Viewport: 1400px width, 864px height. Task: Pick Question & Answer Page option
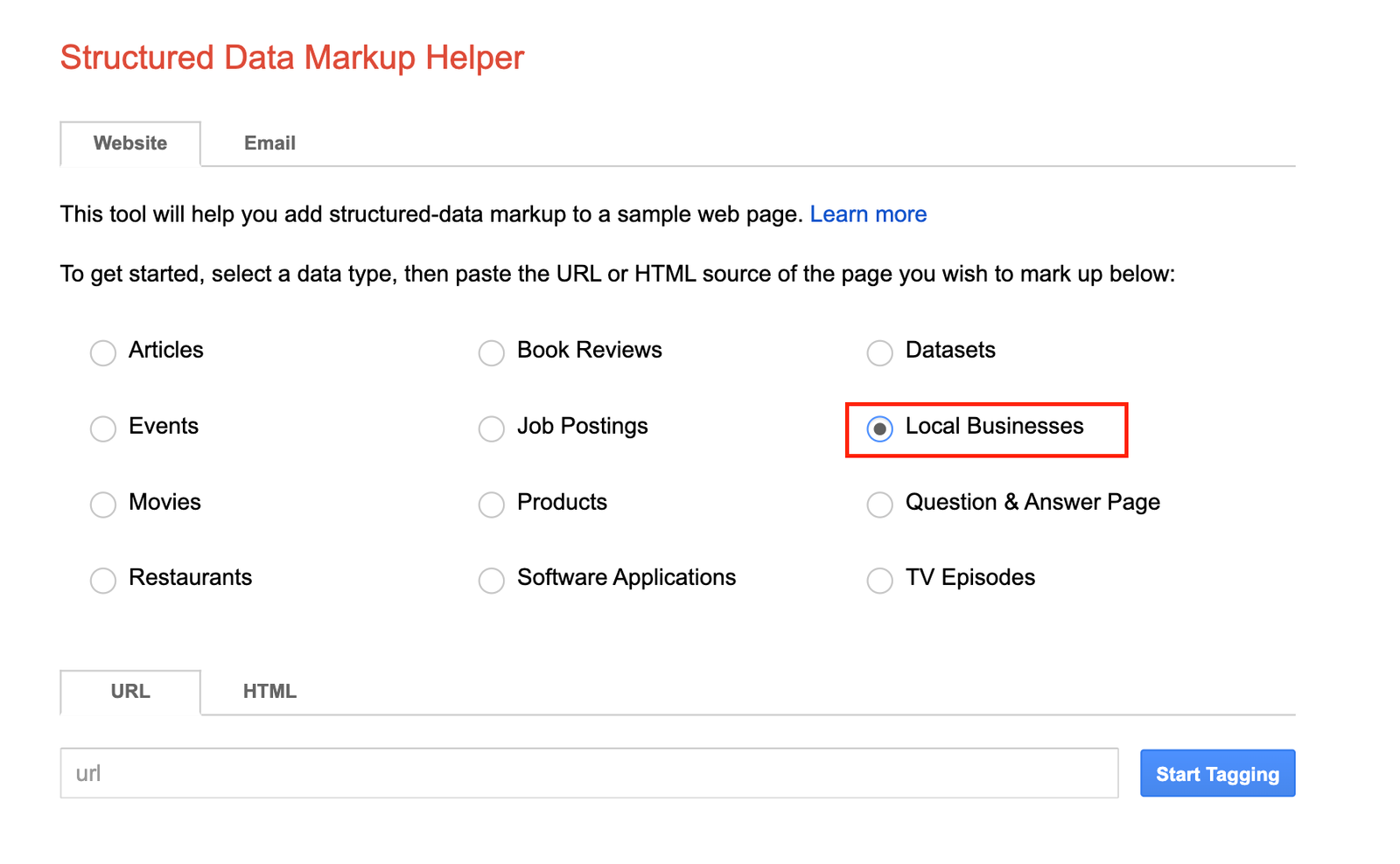click(879, 505)
